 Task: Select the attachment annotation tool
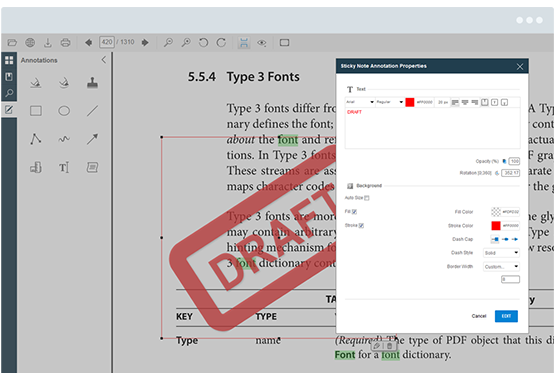pos(36,167)
